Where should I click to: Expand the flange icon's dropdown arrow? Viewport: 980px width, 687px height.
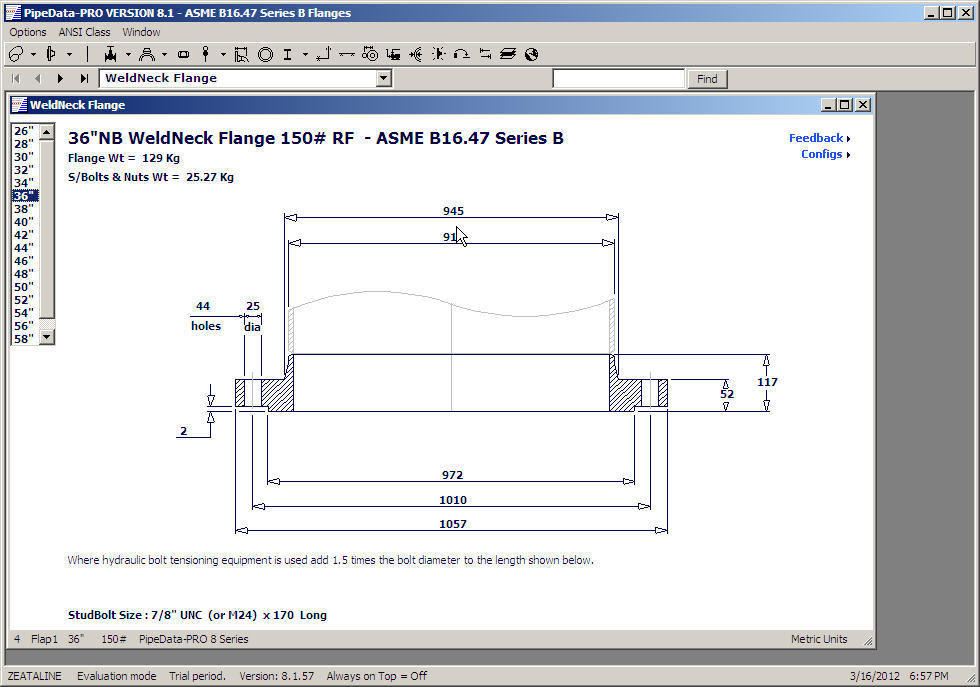click(69, 54)
